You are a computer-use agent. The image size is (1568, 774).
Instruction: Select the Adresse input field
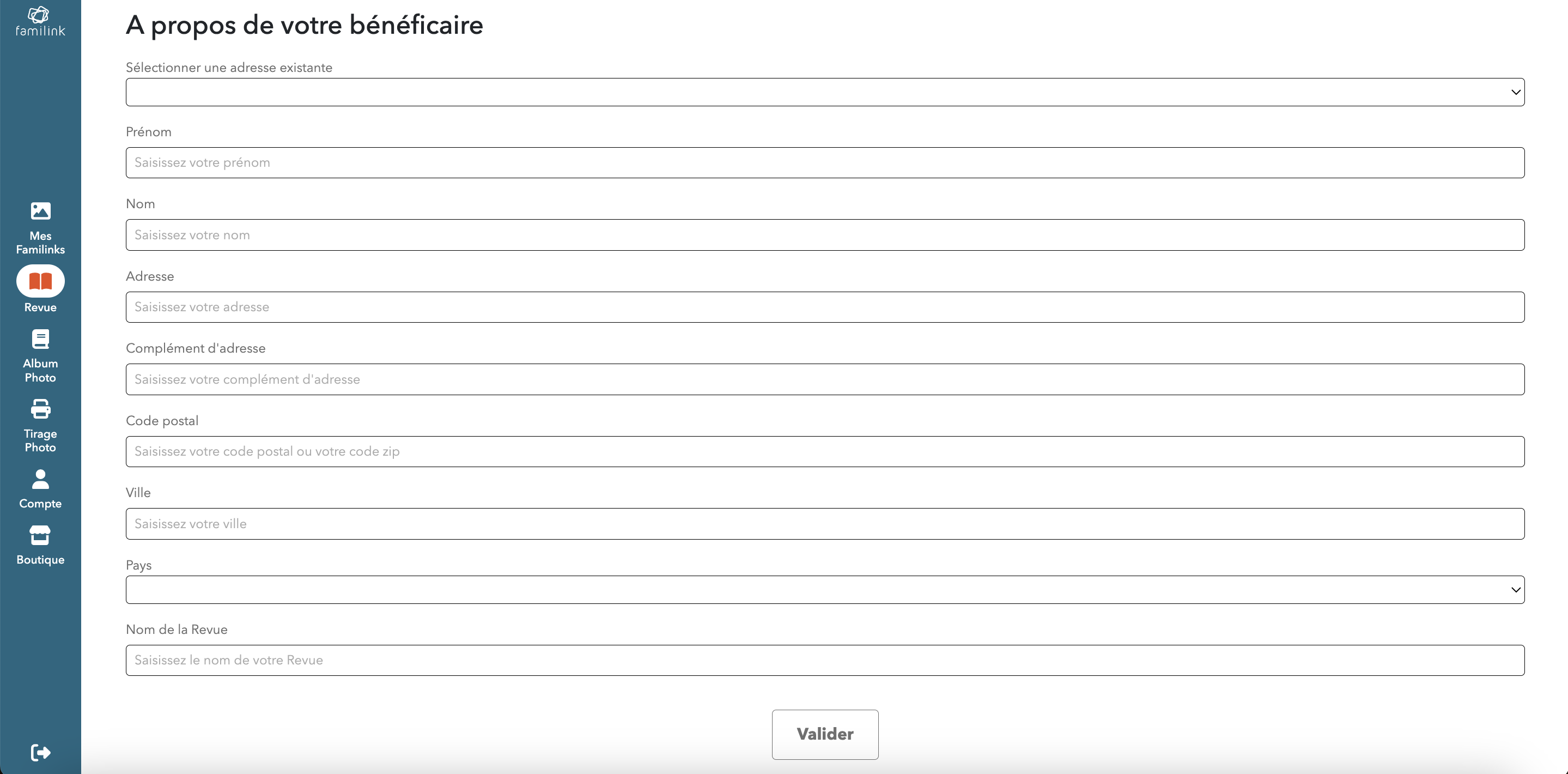pyautogui.click(x=825, y=307)
